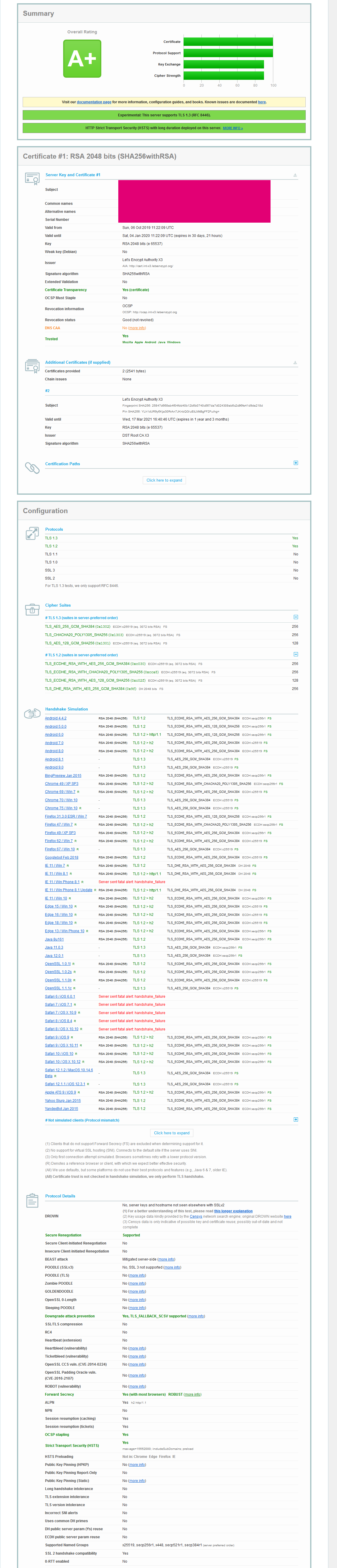337x1568 pixels.
Task: Click the Cipher Strength score bar
Action: pos(224,76)
